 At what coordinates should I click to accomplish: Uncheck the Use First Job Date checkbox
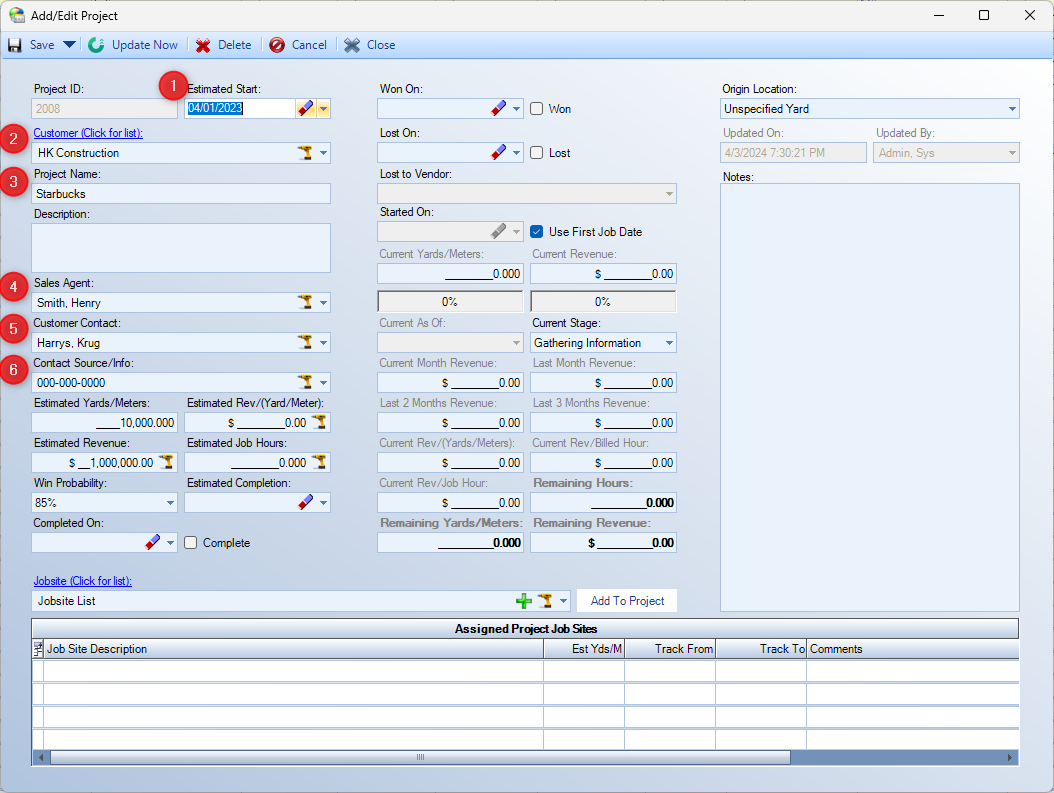click(x=536, y=231)
